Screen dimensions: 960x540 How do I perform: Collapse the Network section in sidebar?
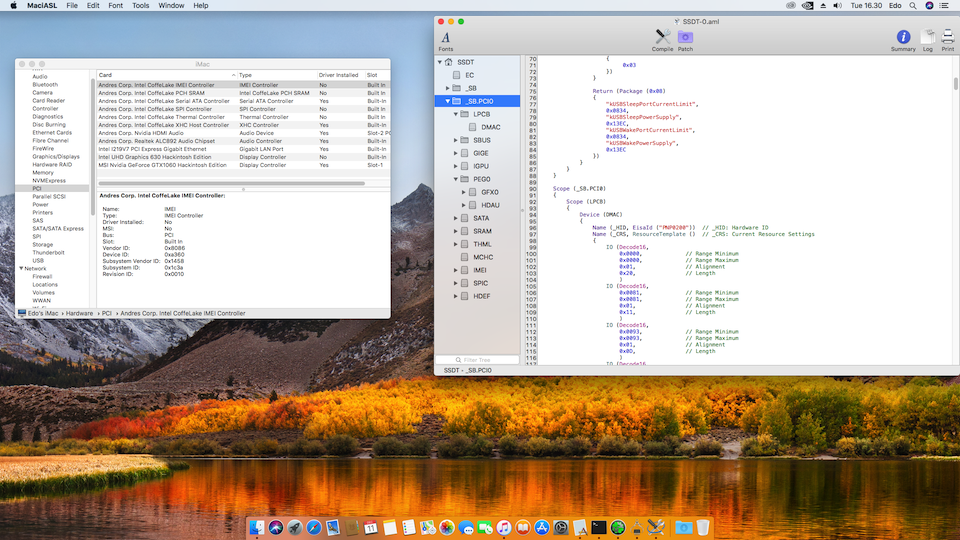coord(21,268)
